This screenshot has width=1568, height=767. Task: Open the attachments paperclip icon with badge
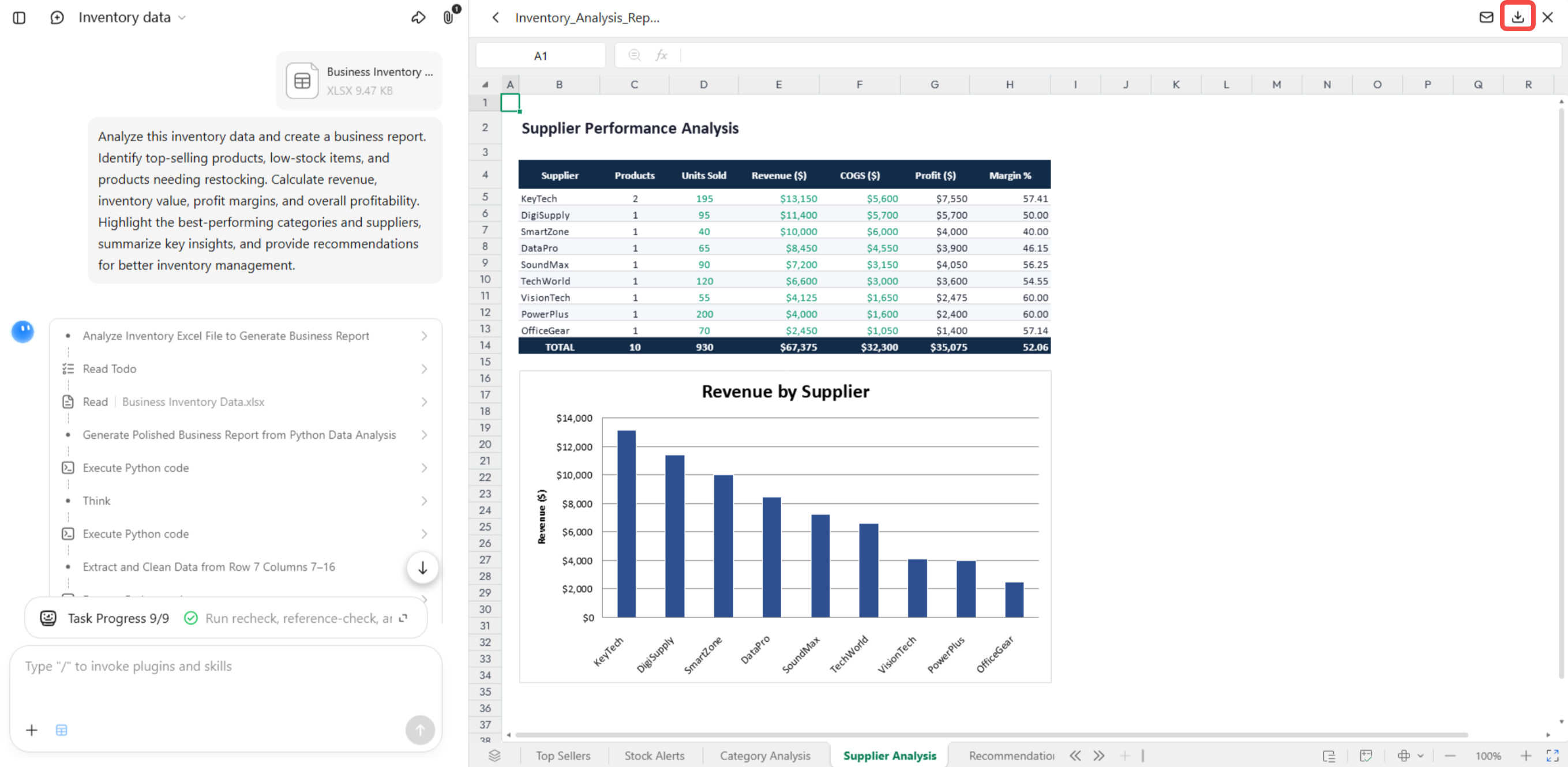point(449,17)
